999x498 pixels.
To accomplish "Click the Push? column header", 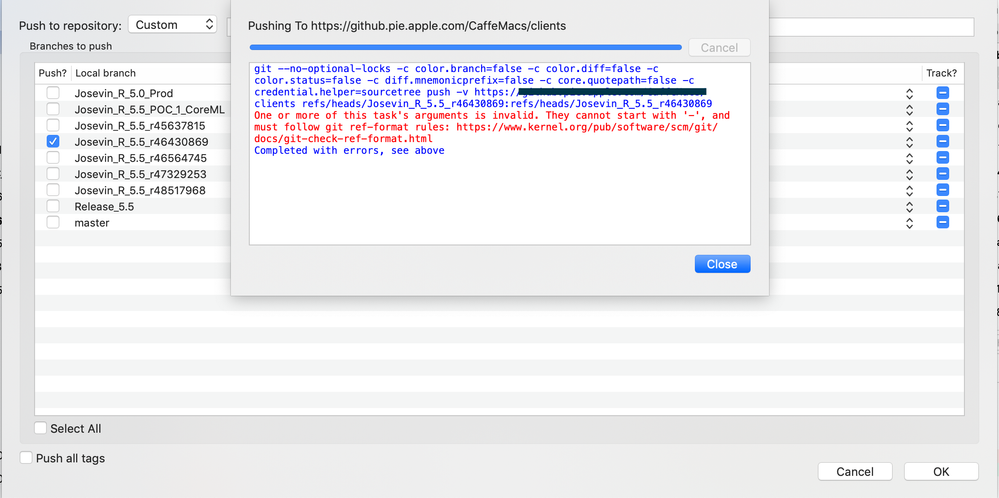I will tap(53, 73).
